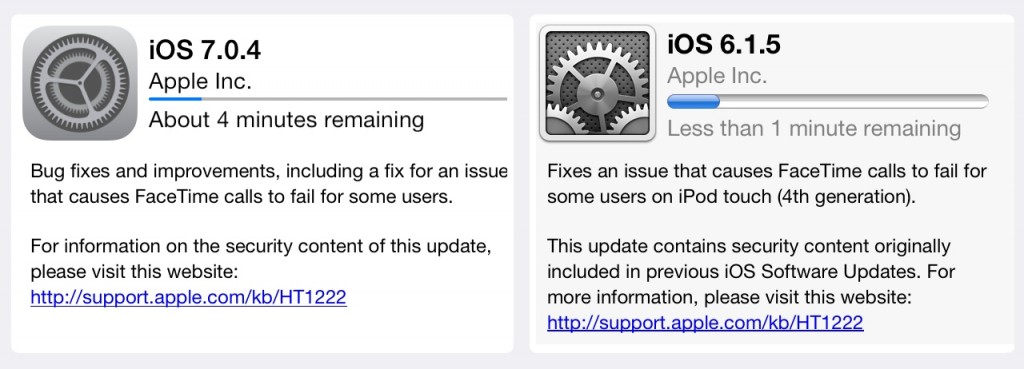Click the blue filled portion of iOS 7.0.4 progress
1024x369 pixels.
tap(175, 99)
